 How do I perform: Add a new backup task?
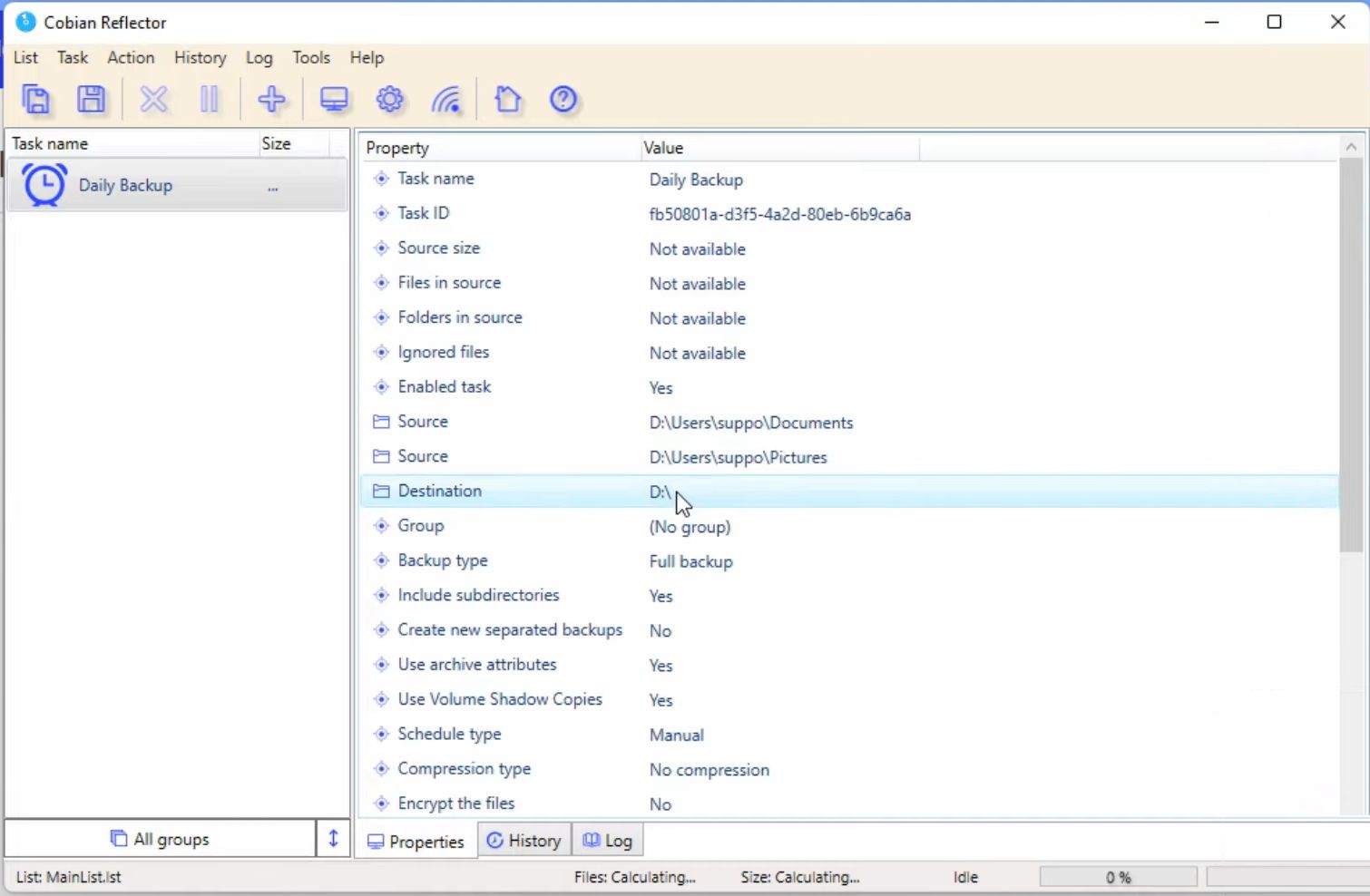pyautogui.click(x=271, y=99)
